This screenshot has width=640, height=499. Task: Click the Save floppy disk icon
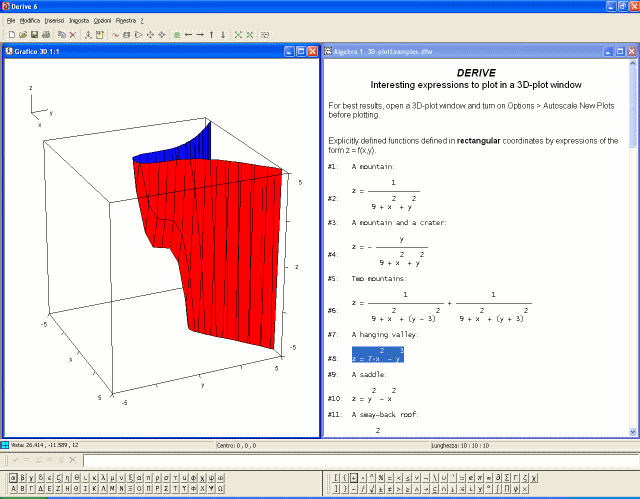pos(34,35)
